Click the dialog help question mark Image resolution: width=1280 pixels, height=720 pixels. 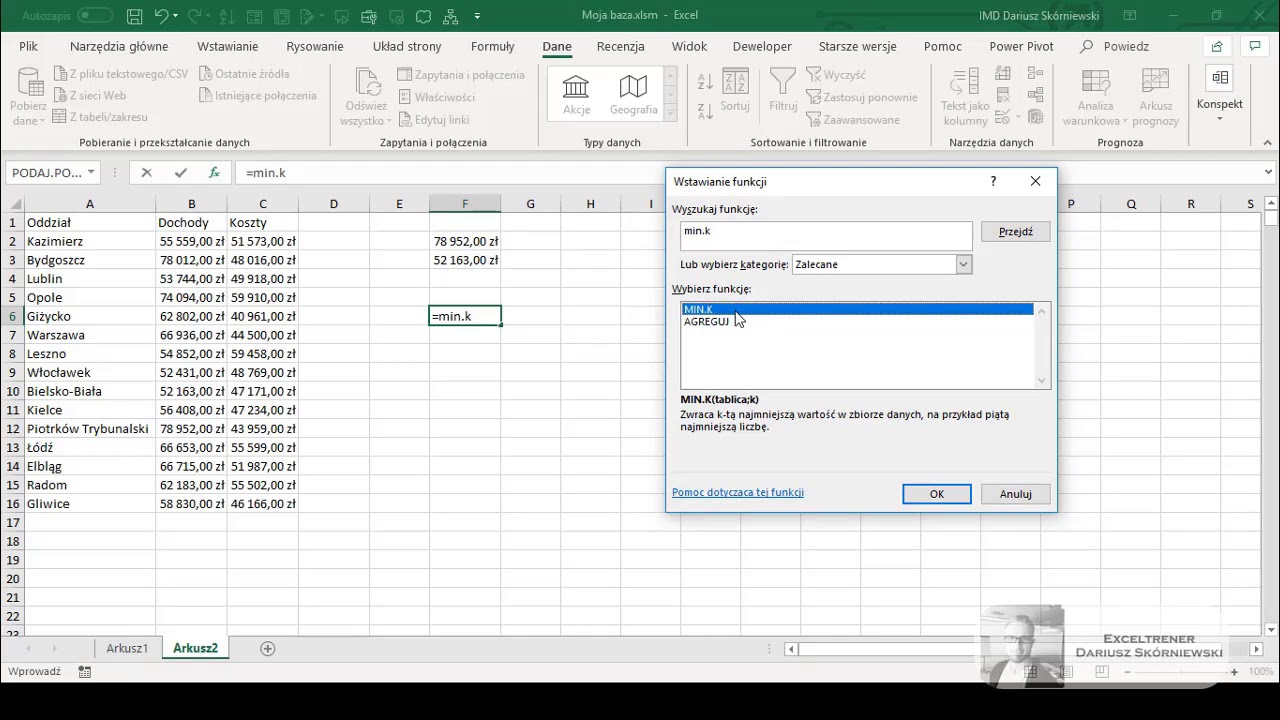click(x=993, y=181)
